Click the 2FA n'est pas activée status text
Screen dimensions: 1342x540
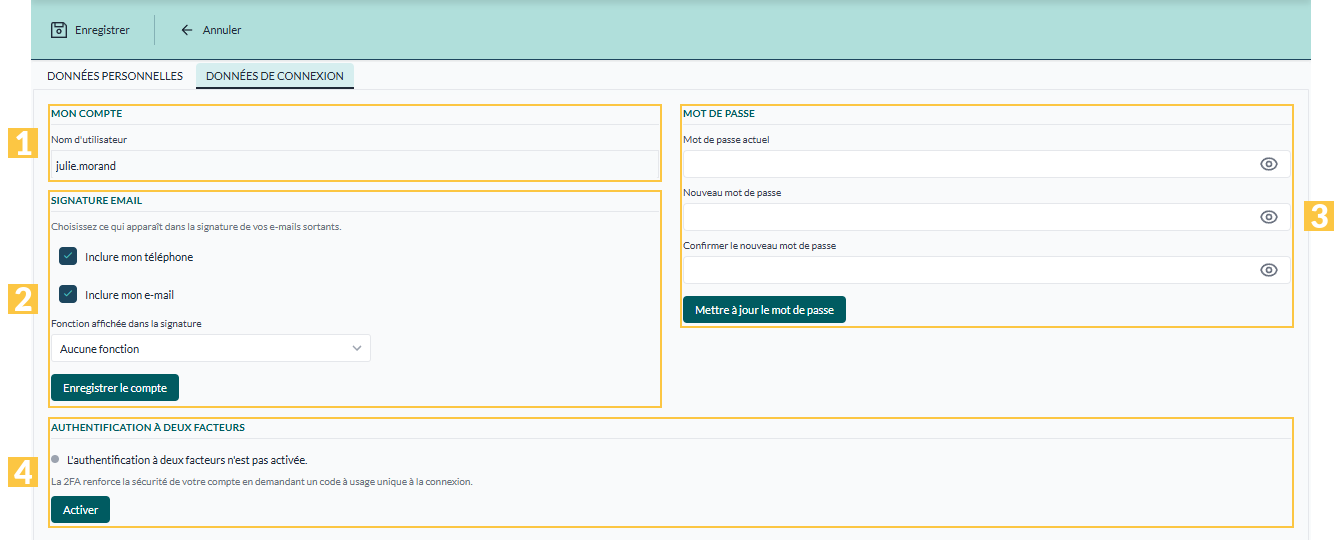[x=186, y=461]
